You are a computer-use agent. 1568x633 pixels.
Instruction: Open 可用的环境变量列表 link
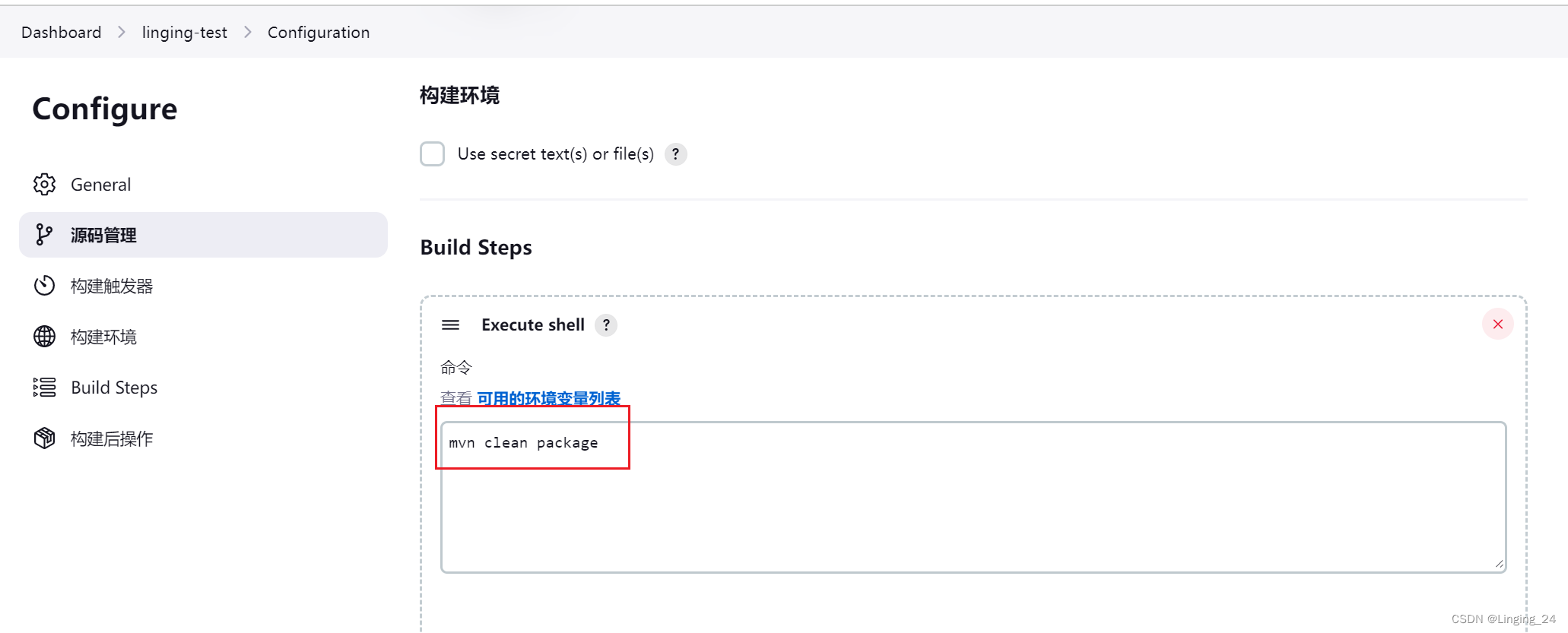(x=548, y=398)
